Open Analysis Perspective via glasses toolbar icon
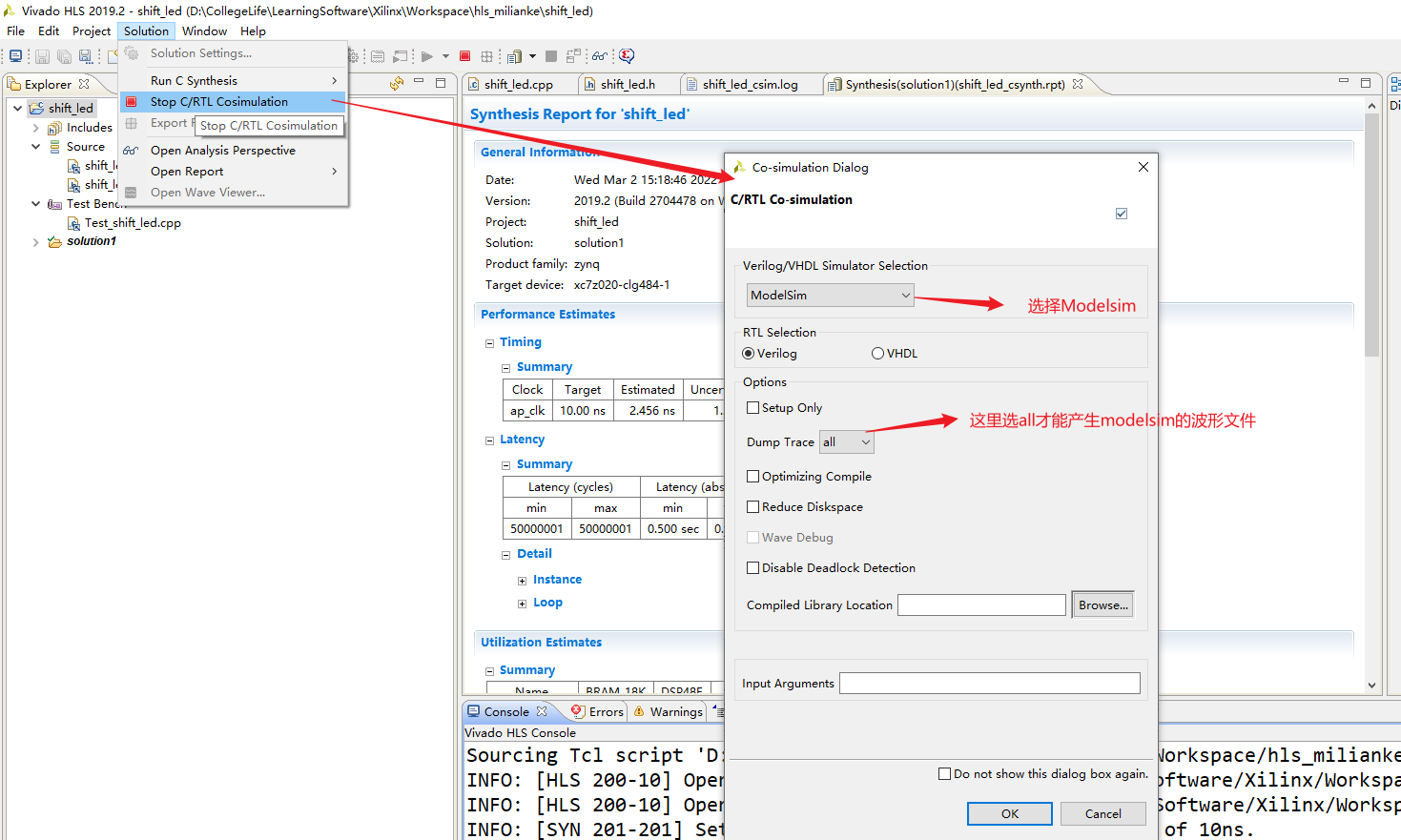1401x840 pixels. 599,56
